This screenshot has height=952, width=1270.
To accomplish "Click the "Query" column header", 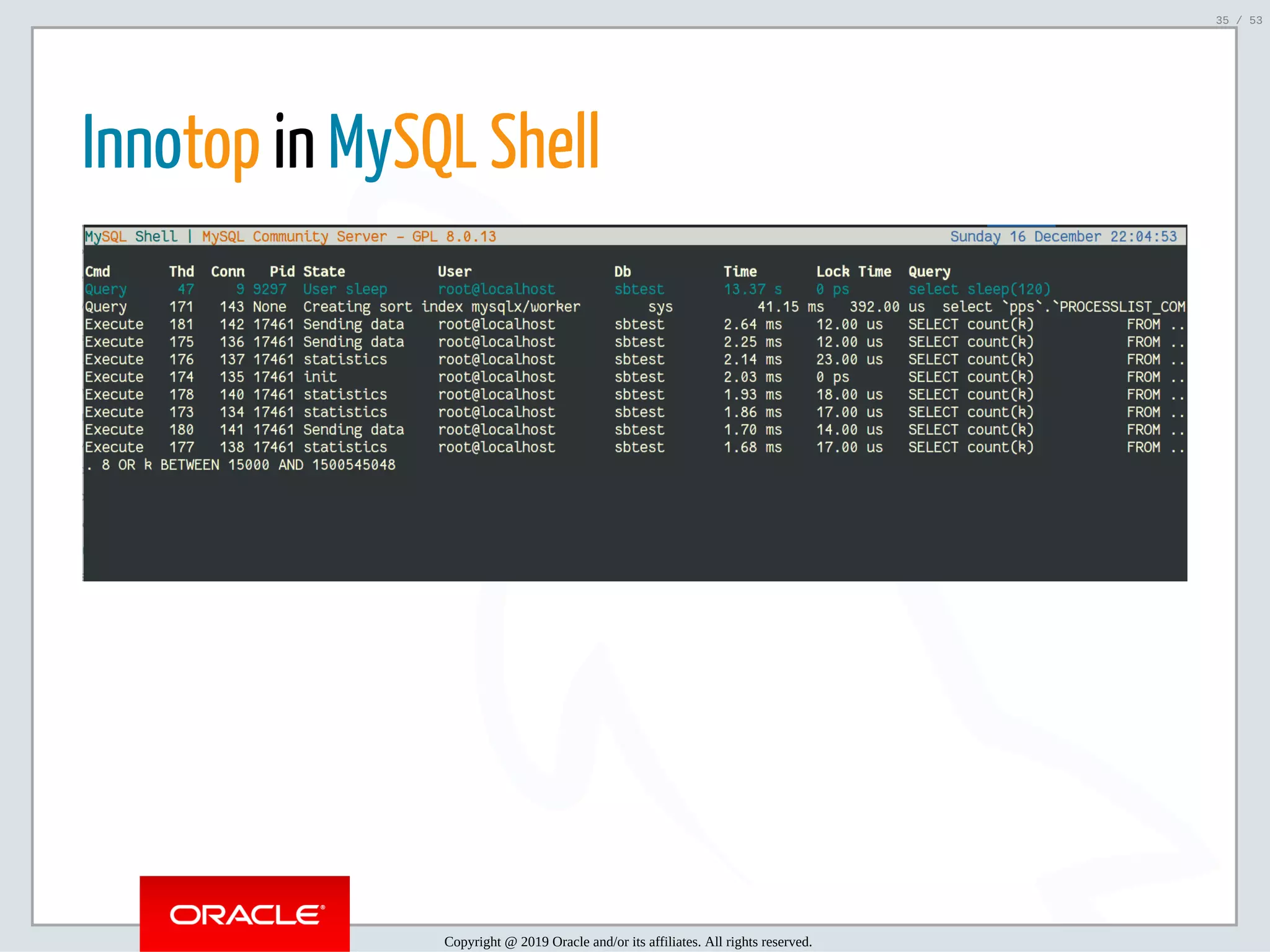I will pos(929,271).
